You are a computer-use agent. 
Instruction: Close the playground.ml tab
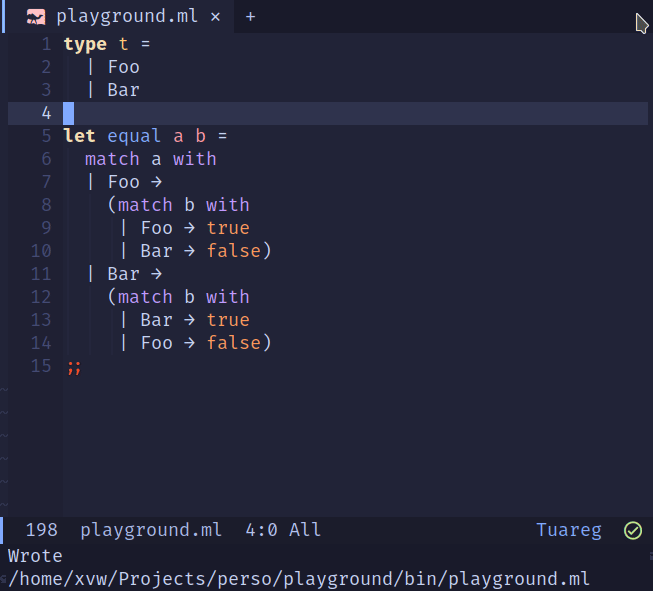pos(215,17)
